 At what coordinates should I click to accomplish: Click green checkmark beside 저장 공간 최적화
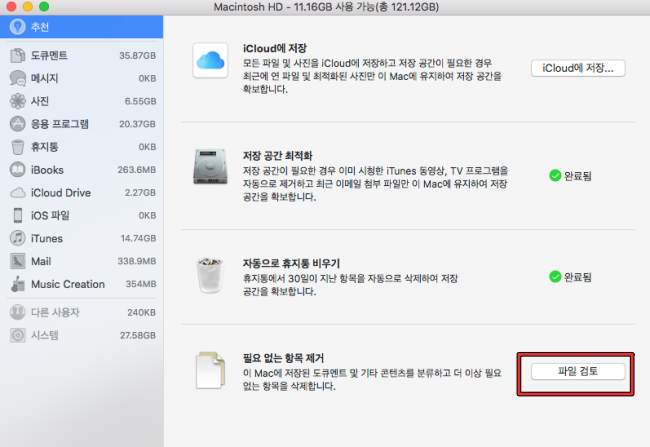[555, 176]
